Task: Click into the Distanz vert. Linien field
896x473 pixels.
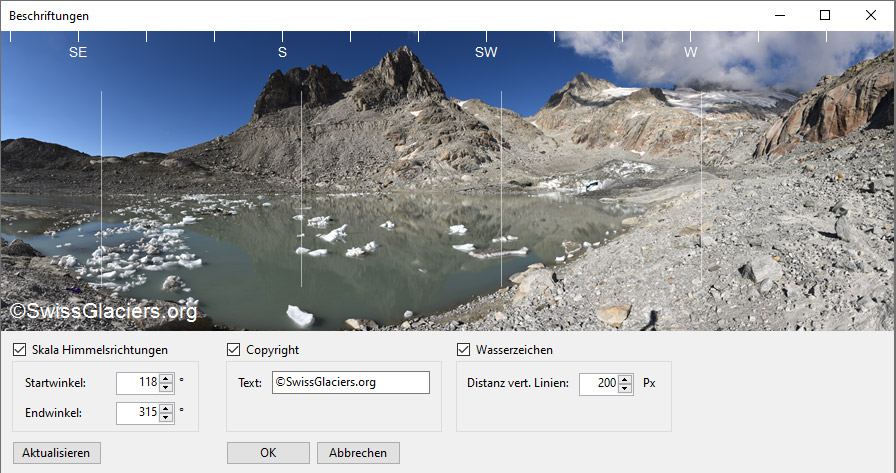Action: 598,384
